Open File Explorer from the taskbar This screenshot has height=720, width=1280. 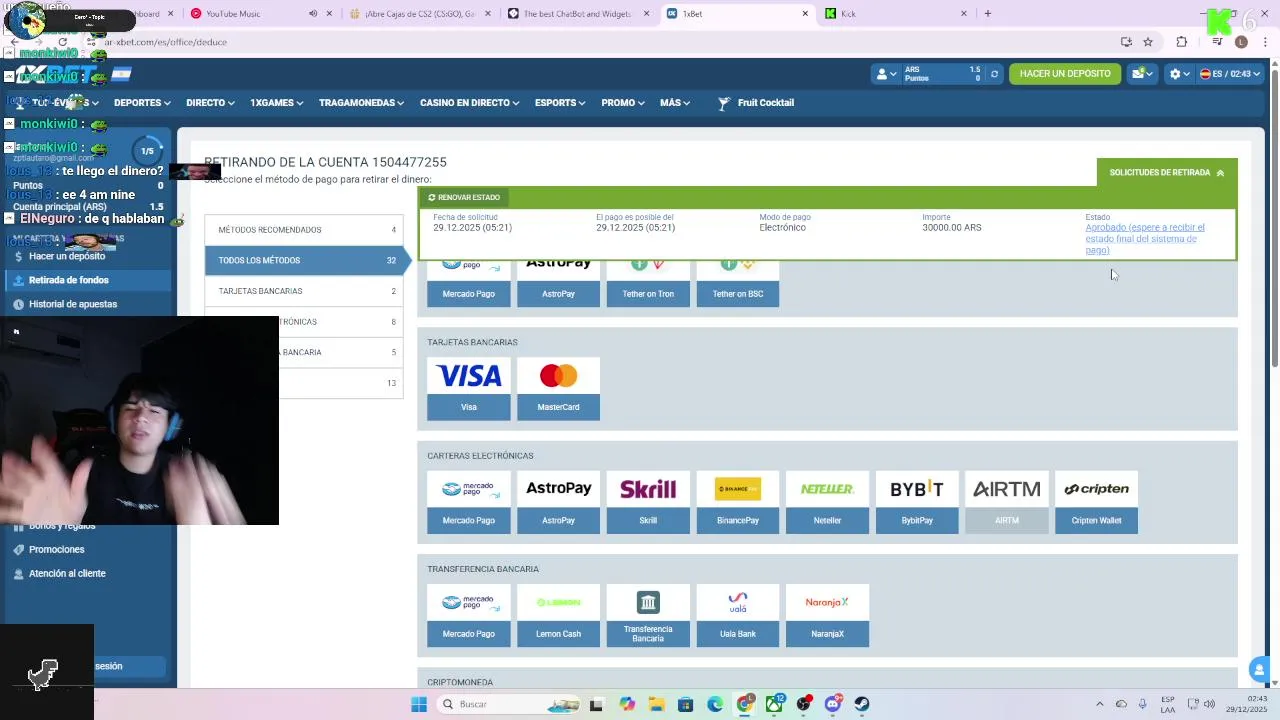(x=656, y=704)
